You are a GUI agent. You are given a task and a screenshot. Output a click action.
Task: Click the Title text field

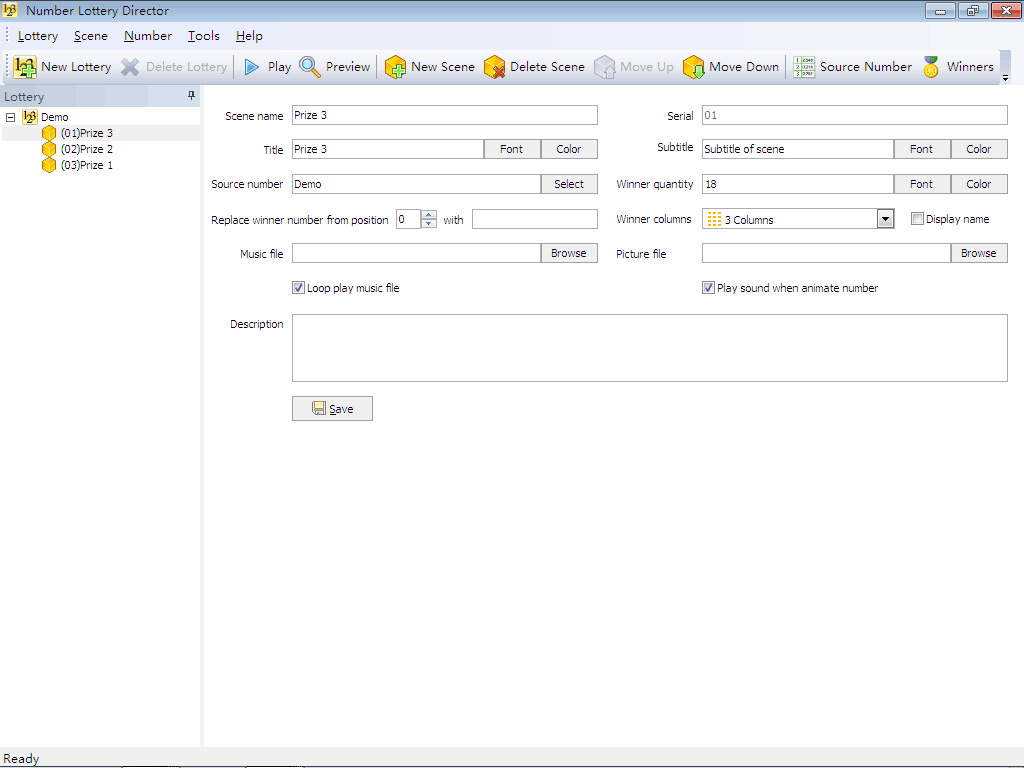point(388,149)
